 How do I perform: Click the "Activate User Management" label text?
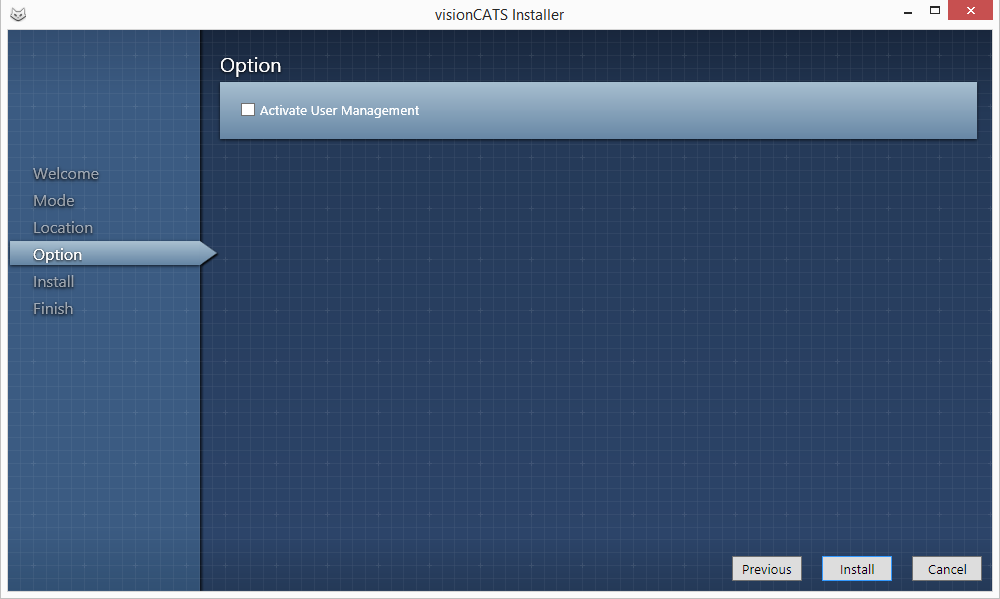[339, 110]
